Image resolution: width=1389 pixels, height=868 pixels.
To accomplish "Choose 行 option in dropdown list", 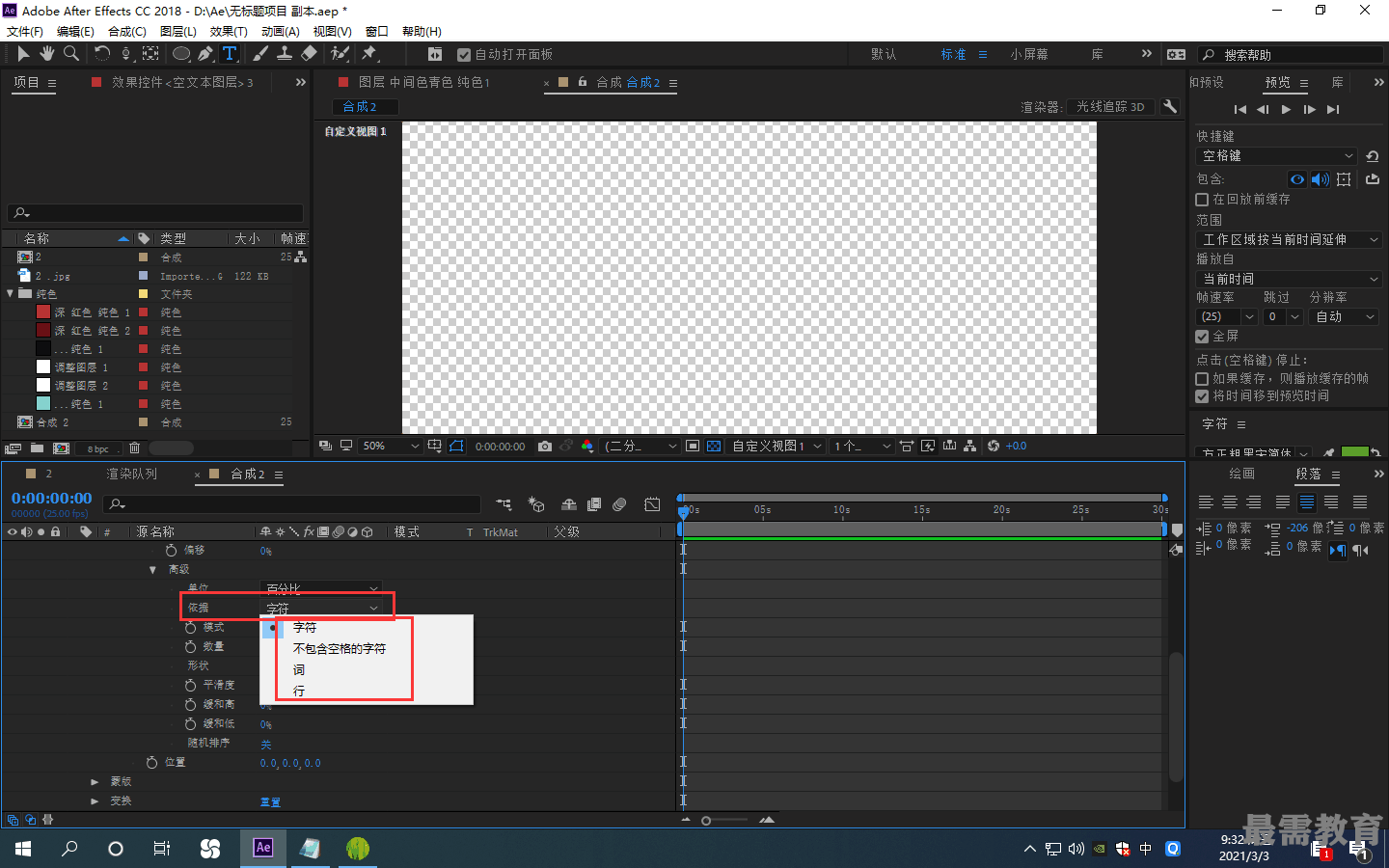I will pyautogui.click(x=299, y=692).
